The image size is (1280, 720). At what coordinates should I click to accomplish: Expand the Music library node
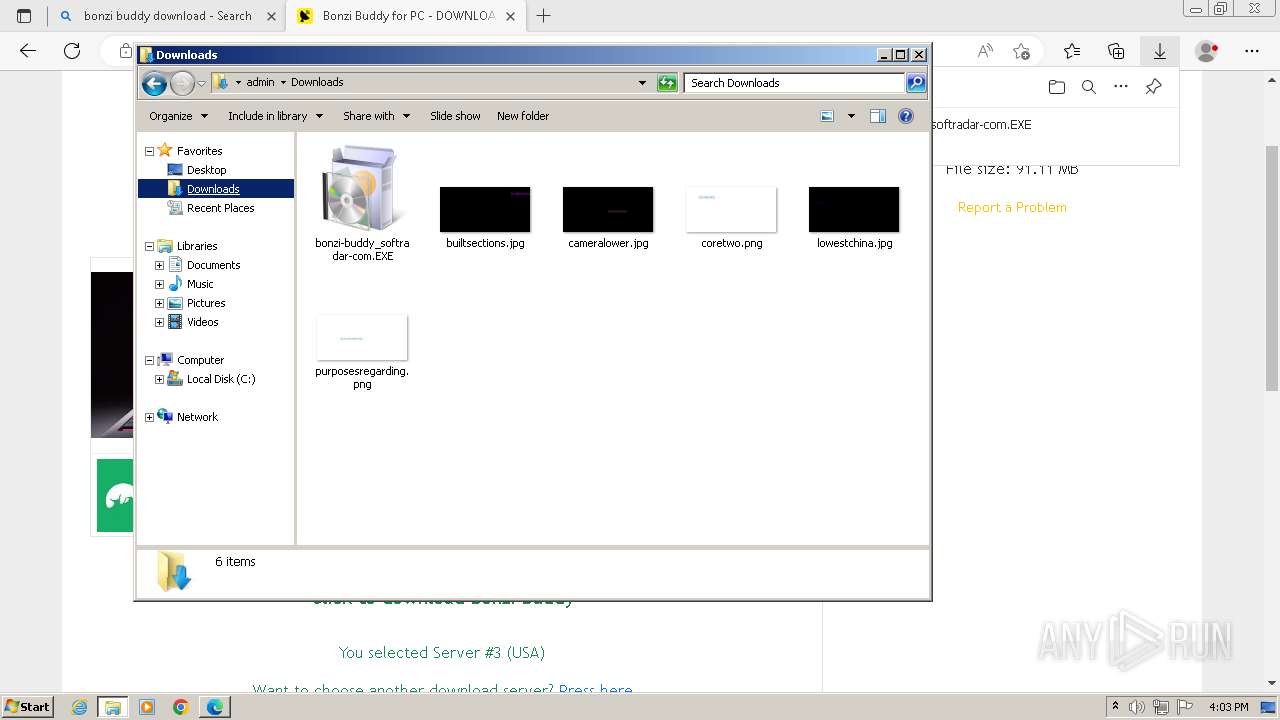pos(159,284)
